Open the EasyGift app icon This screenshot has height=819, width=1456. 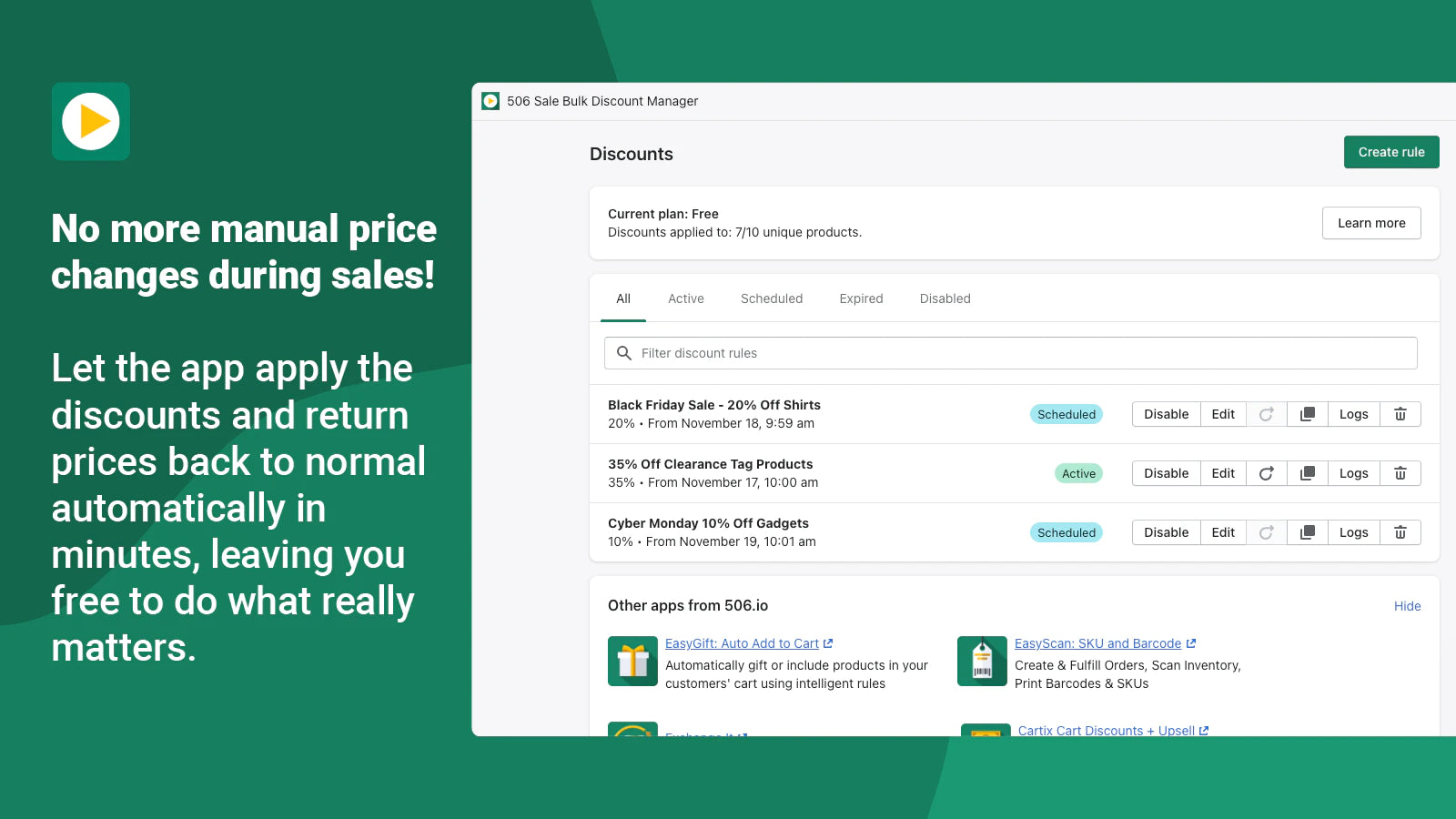pyautogui.click(x=632, y=662)
